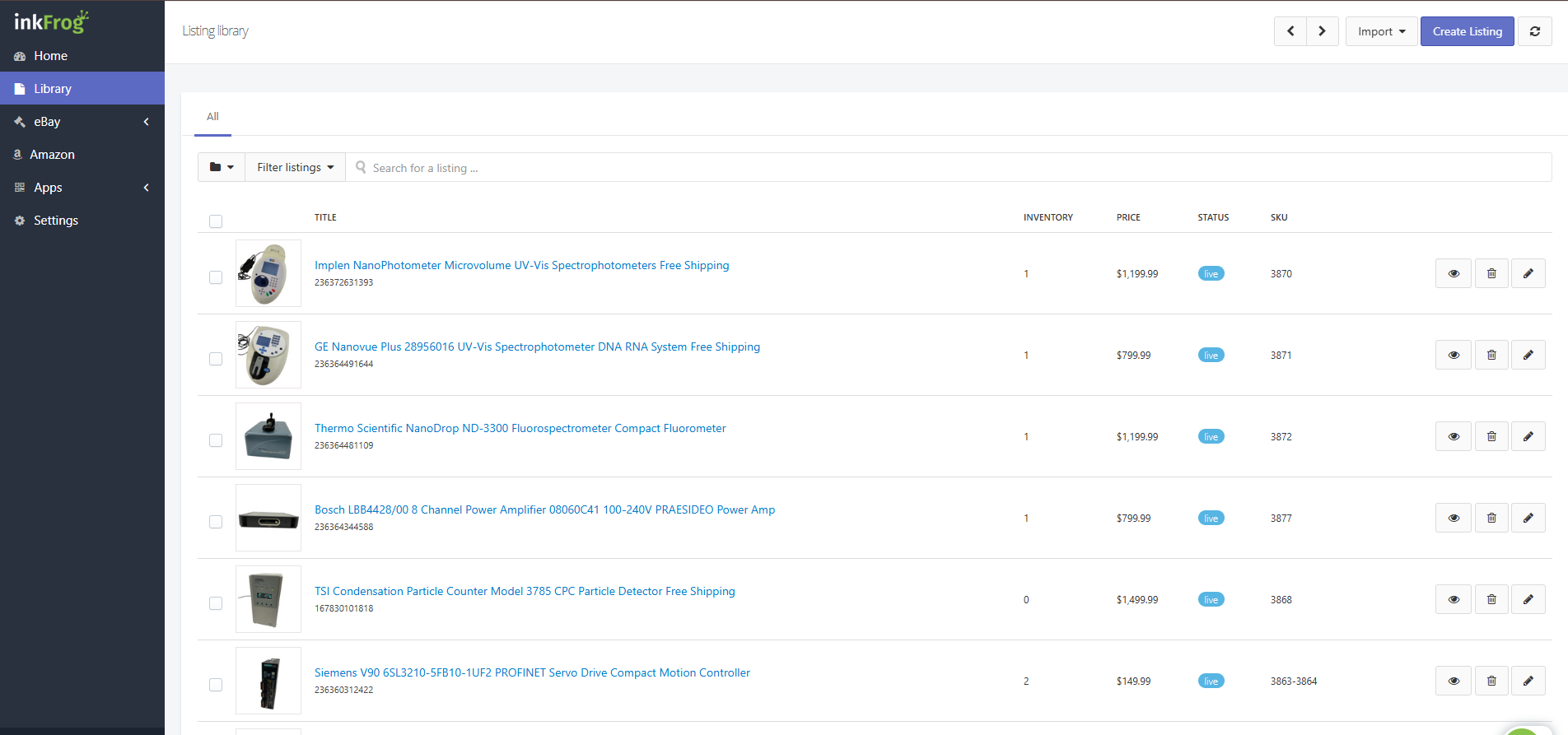Edit the Thermo Scientific NanoDrop listing
This screenshot has height=735, width=1568.
(x=1528, y=436)
